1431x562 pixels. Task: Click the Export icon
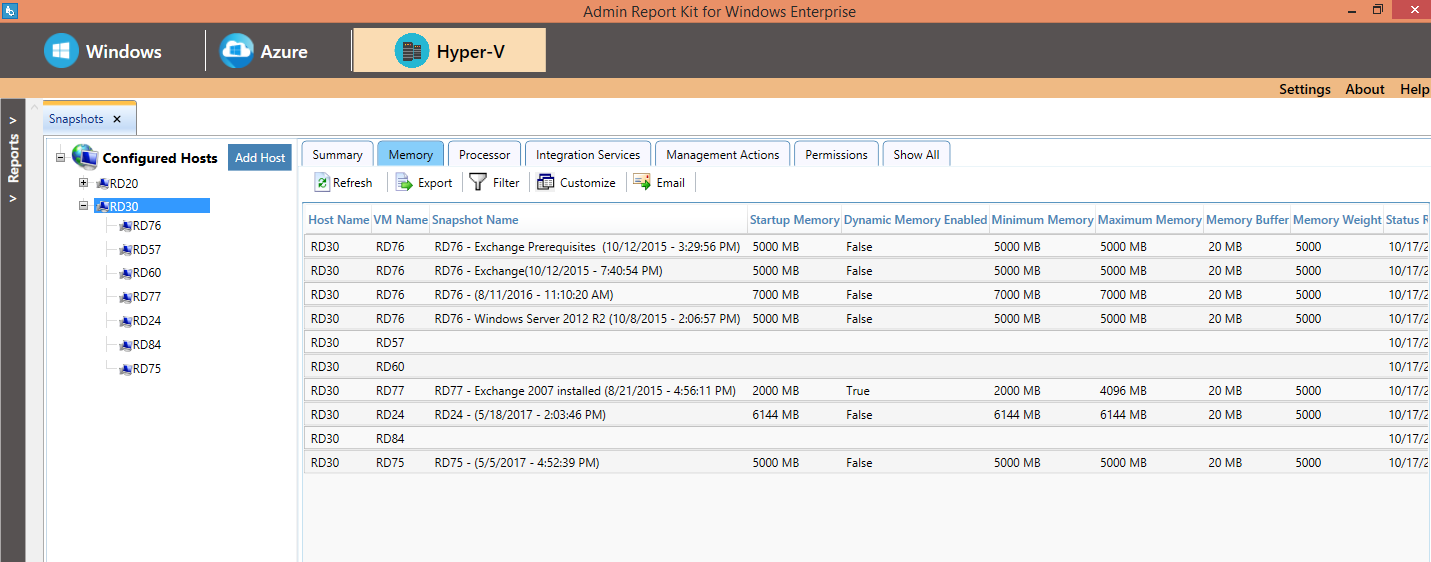(404, 182)
